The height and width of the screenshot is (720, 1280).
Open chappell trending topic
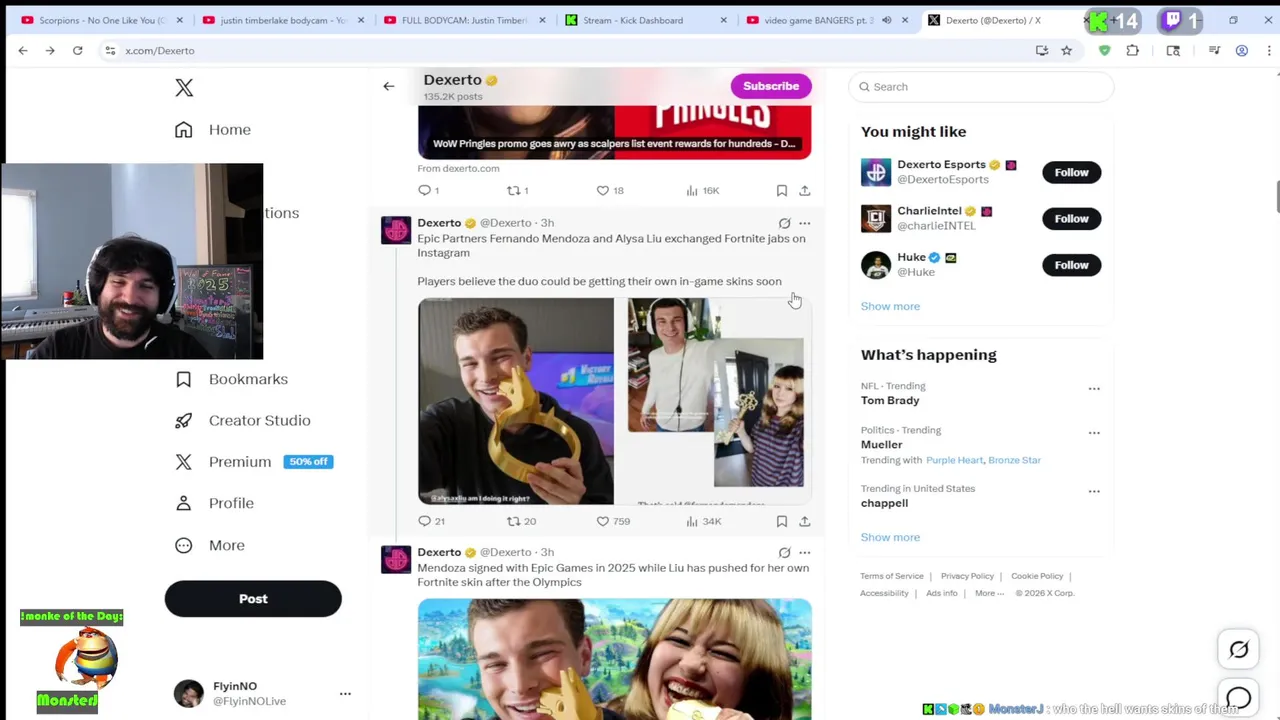coord(884,503)
